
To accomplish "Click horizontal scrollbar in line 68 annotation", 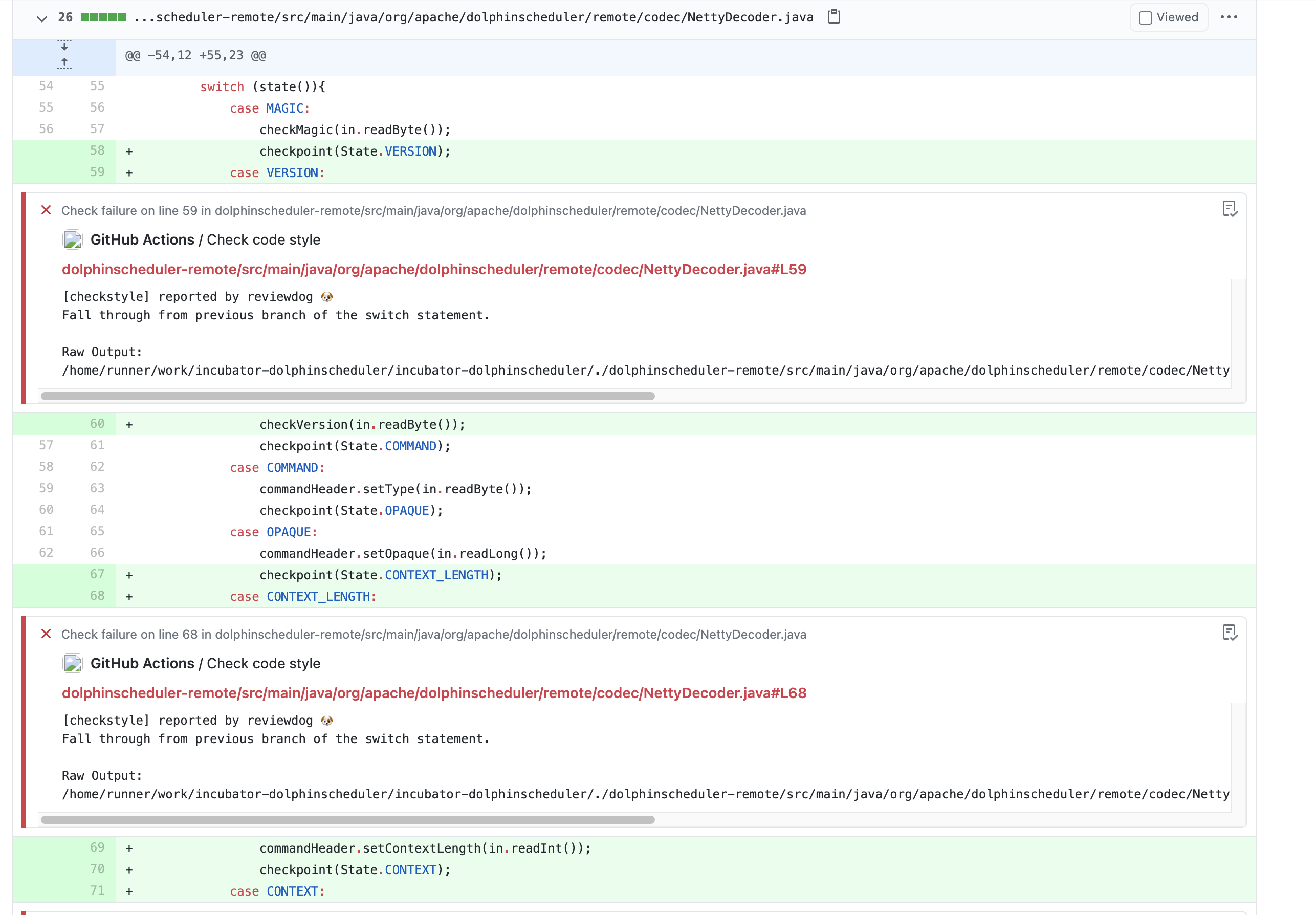I will (x=347, y=820).
